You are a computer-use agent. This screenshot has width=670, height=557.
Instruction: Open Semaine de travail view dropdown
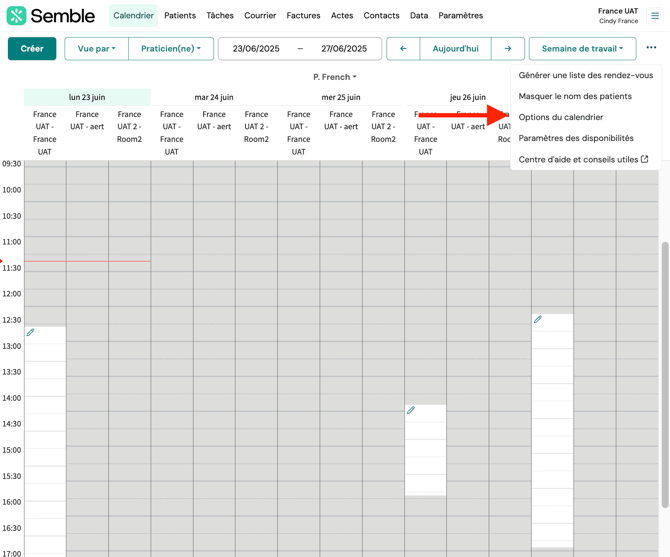582,48
